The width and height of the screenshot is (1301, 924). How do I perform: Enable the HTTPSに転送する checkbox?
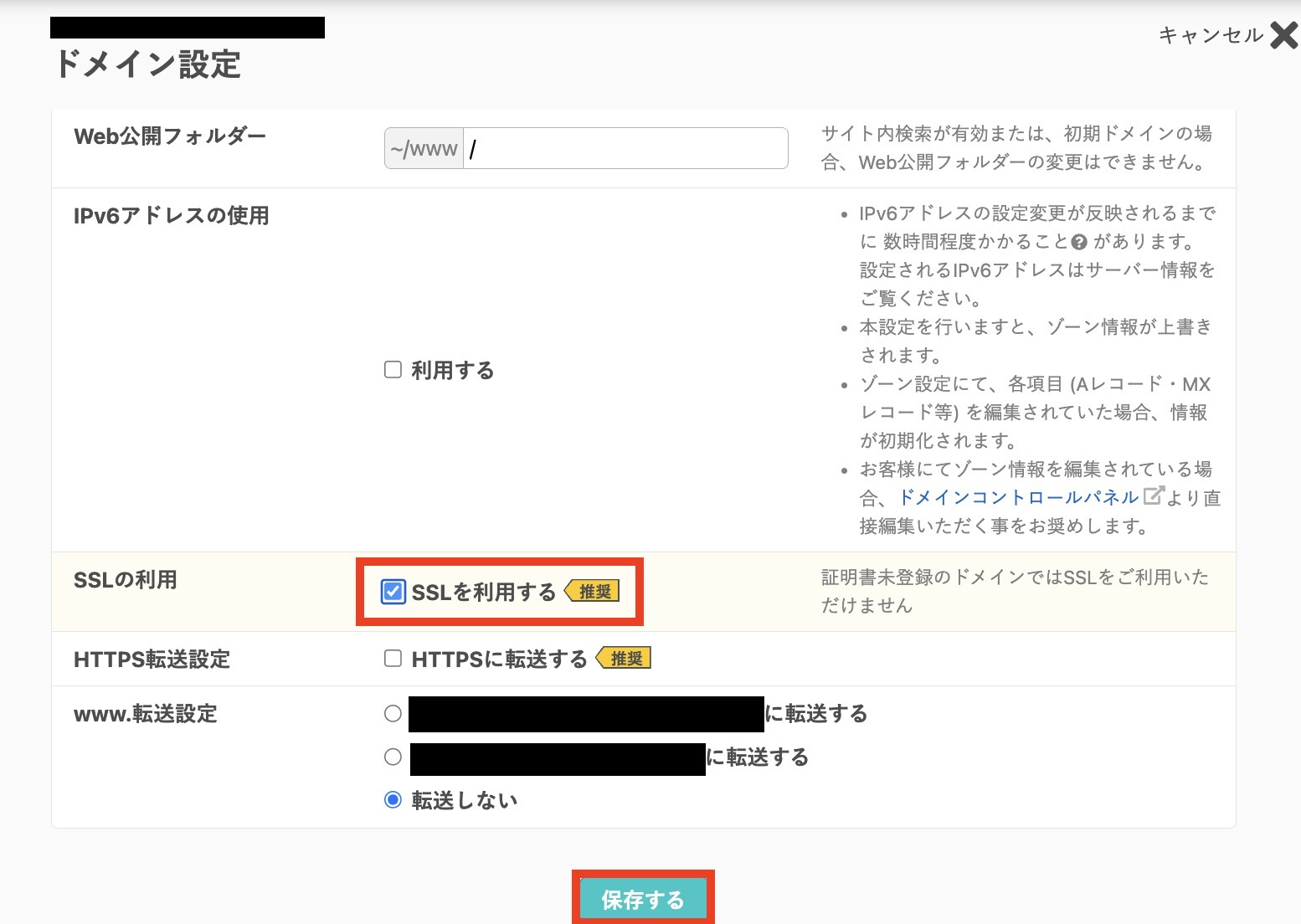click(393, 659)
